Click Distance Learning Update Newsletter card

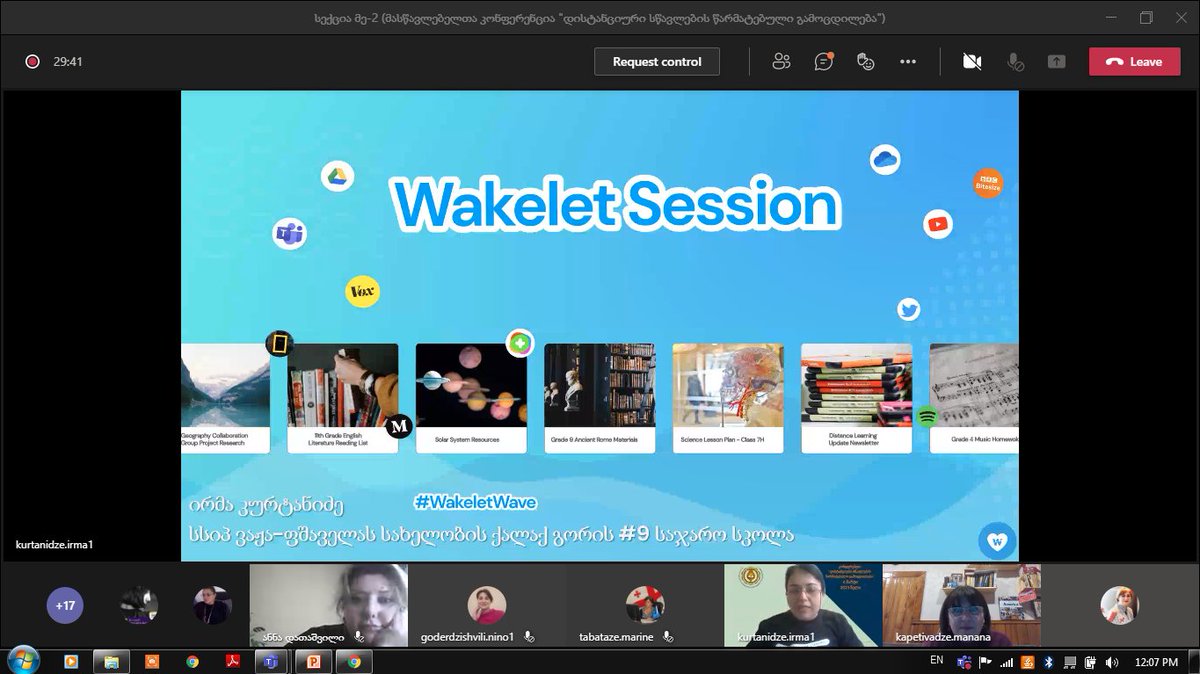pos(856,398)
